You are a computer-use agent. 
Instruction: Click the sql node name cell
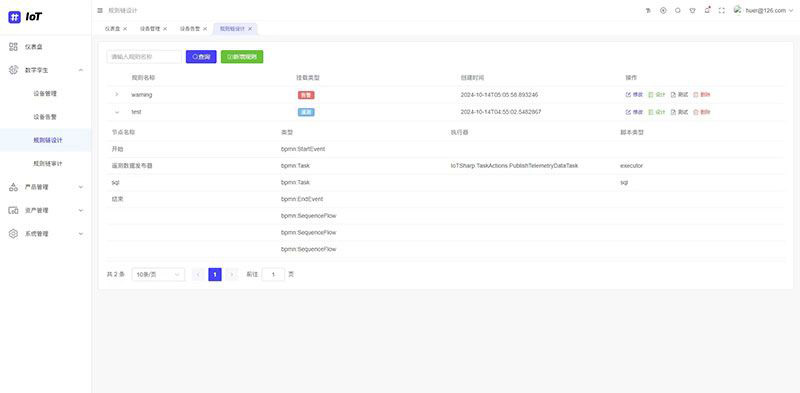[x=115, y=182]
